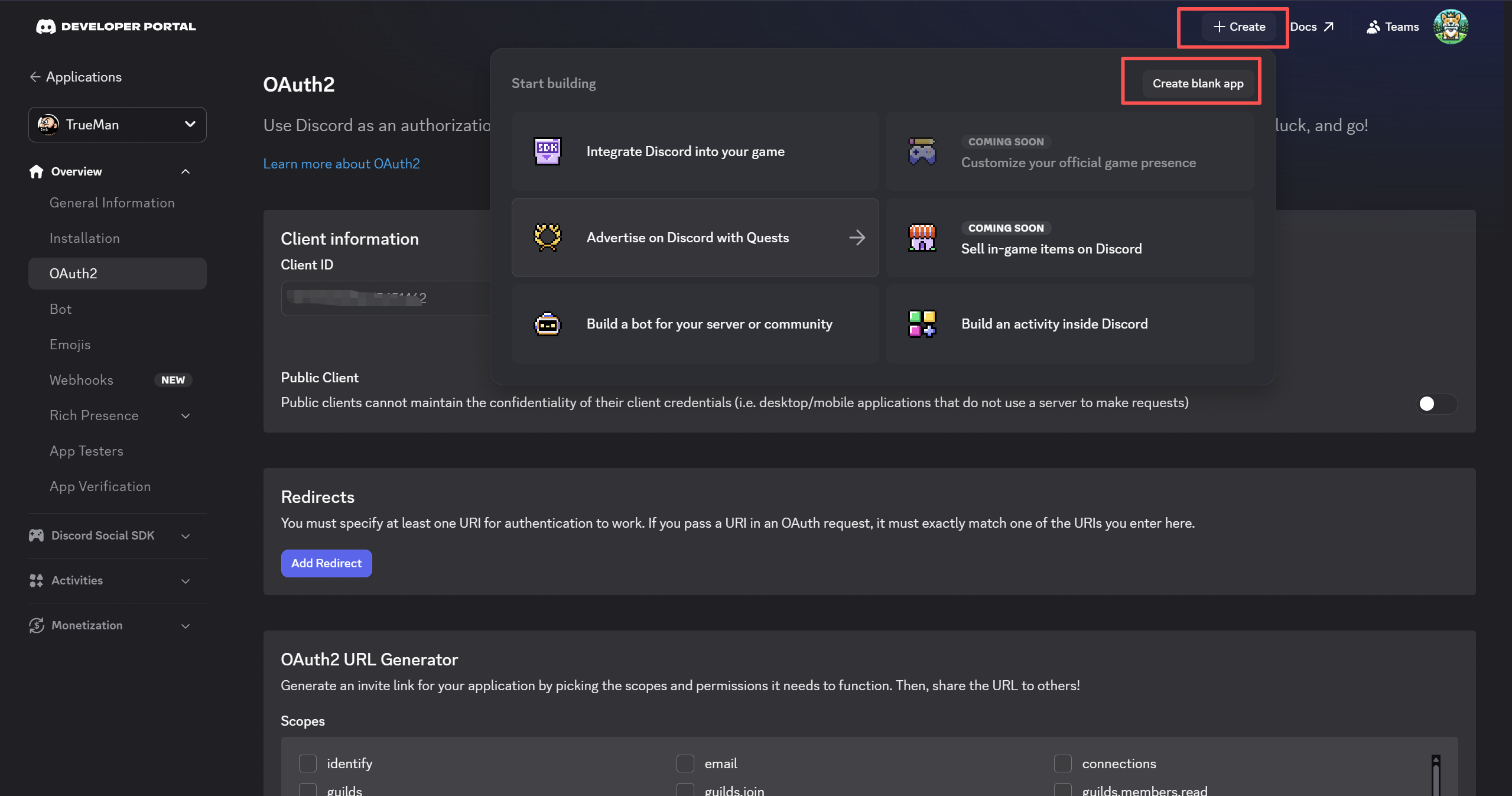1512x796 pixels.
Task: Enable the connections scope checkbox
Action: tap(1063, 763)
